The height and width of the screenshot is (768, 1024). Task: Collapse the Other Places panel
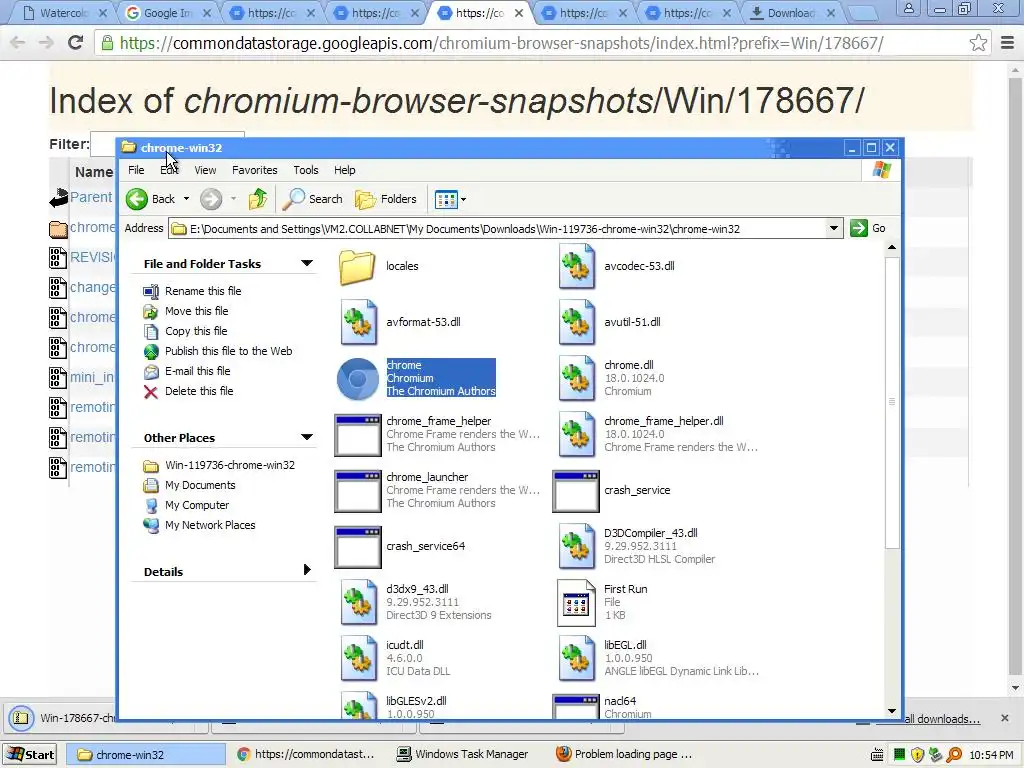coord(306,437)
